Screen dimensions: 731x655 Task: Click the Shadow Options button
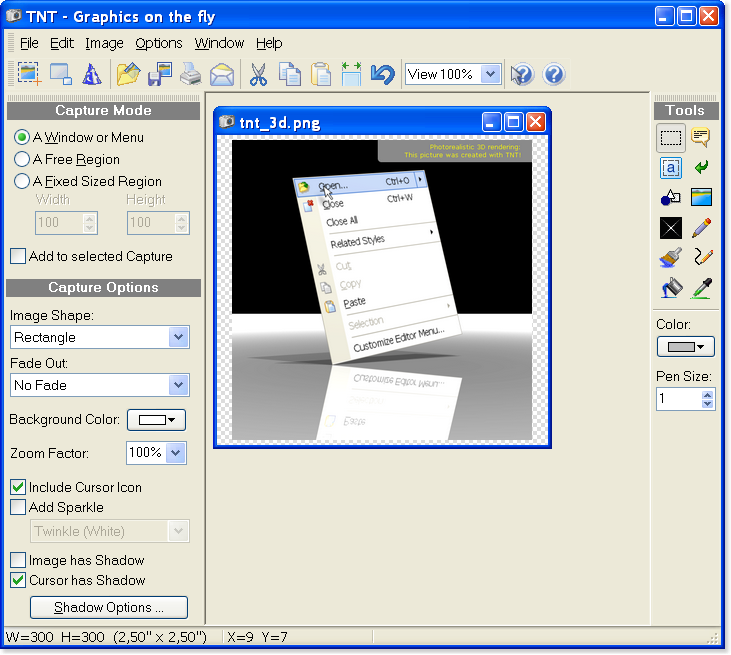(x=109, y=607)
